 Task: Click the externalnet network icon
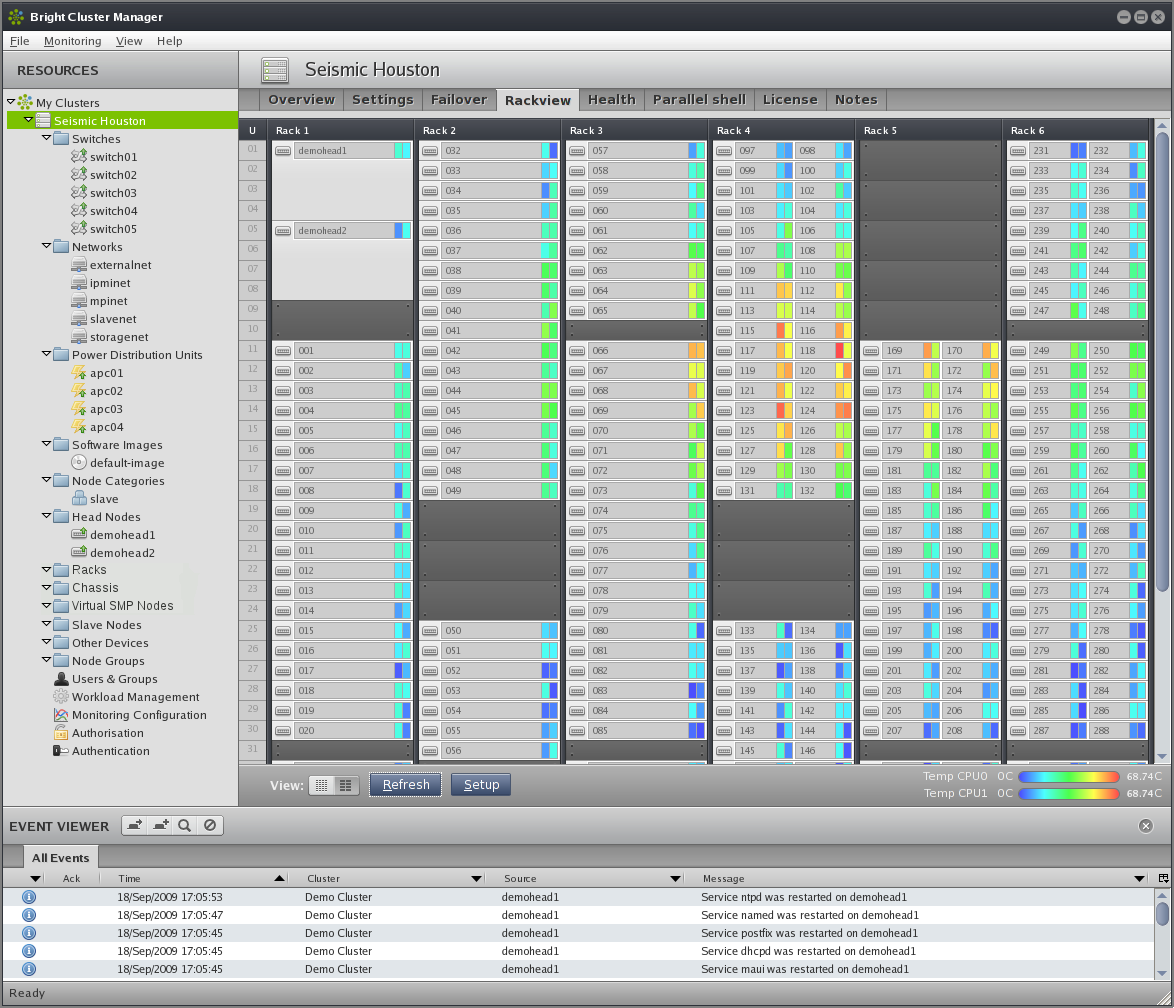point(79,264)
